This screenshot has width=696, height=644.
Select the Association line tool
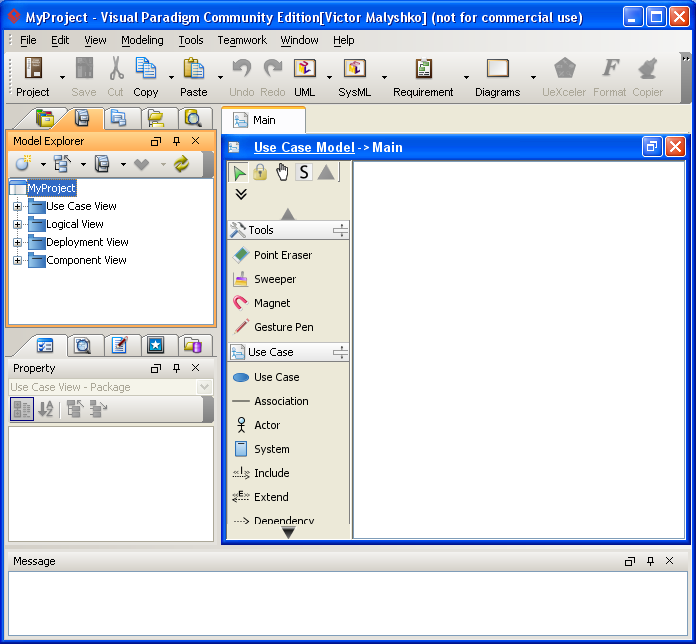pos(270,401)
